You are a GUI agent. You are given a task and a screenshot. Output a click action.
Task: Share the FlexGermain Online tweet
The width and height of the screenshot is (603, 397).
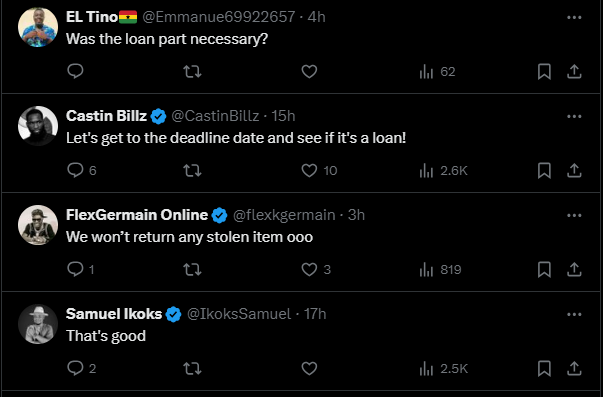coord(574,269)
